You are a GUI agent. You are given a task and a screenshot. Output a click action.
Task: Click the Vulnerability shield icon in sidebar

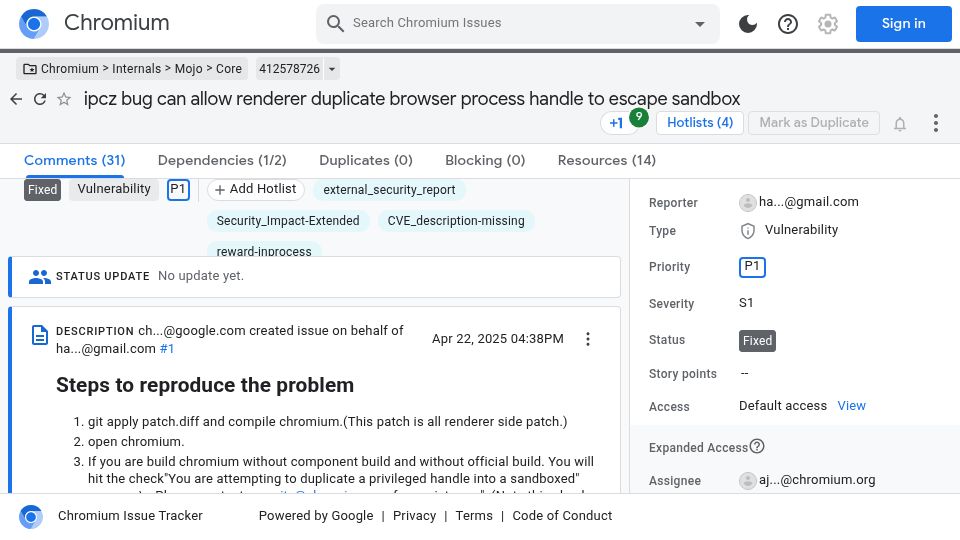748,231
